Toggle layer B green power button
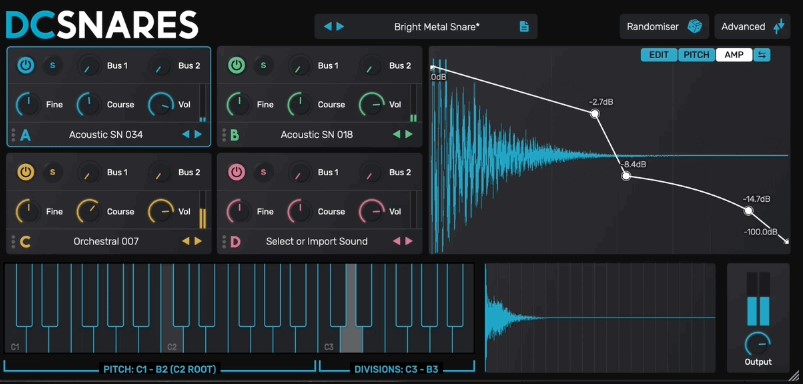The height and width of the screenshot is (384, 803). pos(237,66)
